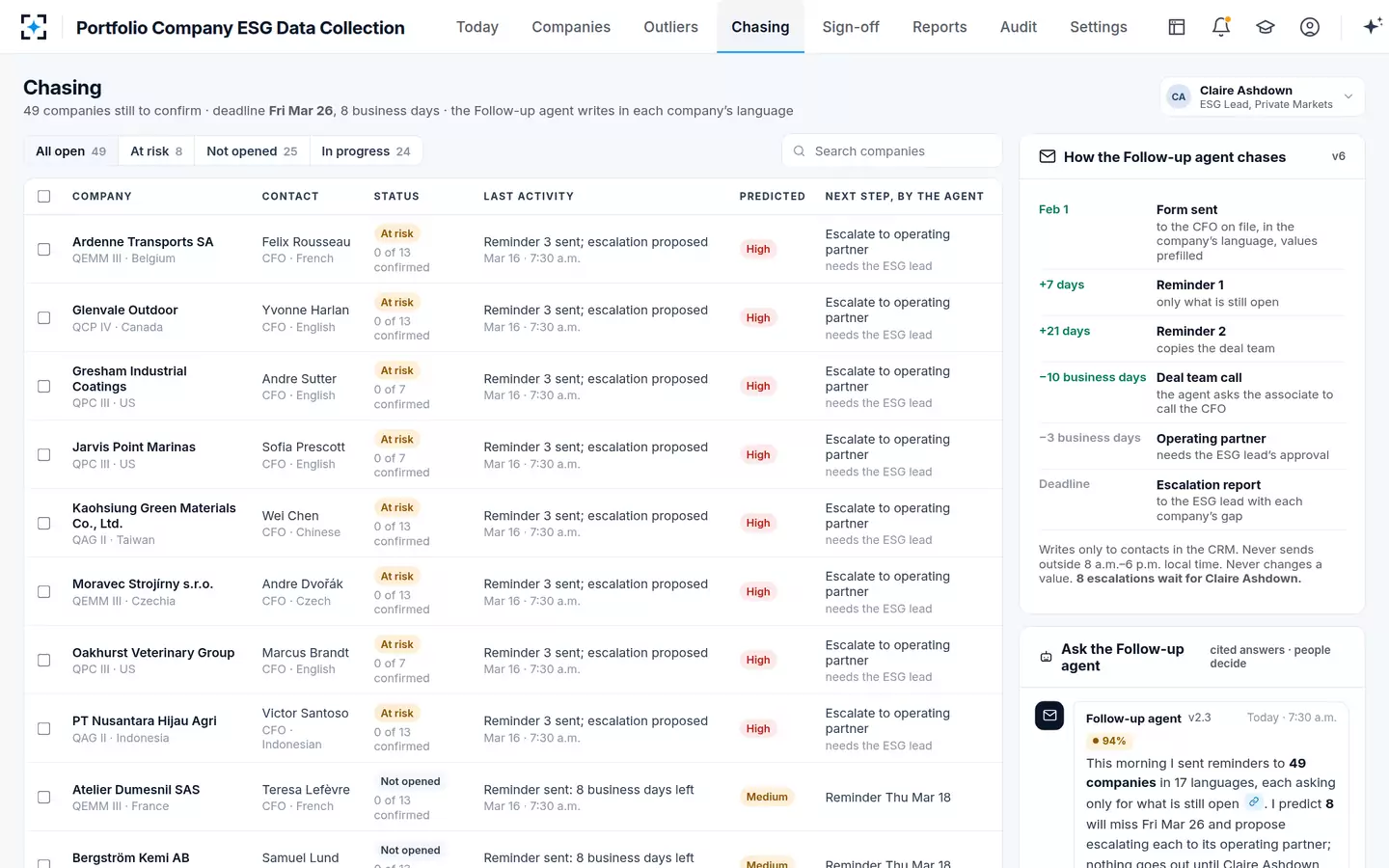Expand the Claire Ashdown user dropdown chevron
The image size is (1389, 868).
(x=1348, y=96)
